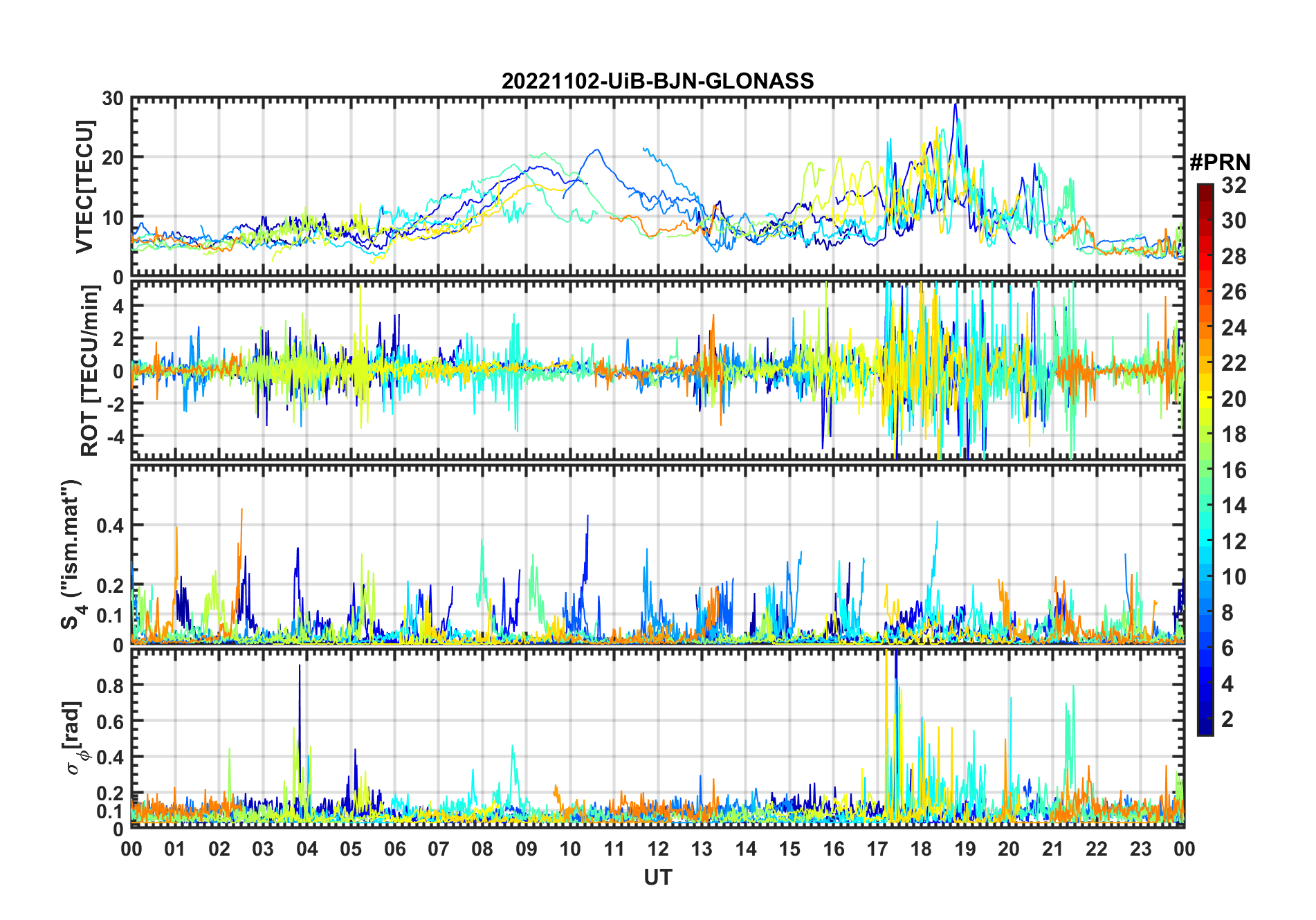This screenshot has height=920, width=1316.
Task: Click x-axis tick label 03
Action: [x=263, y=849]
